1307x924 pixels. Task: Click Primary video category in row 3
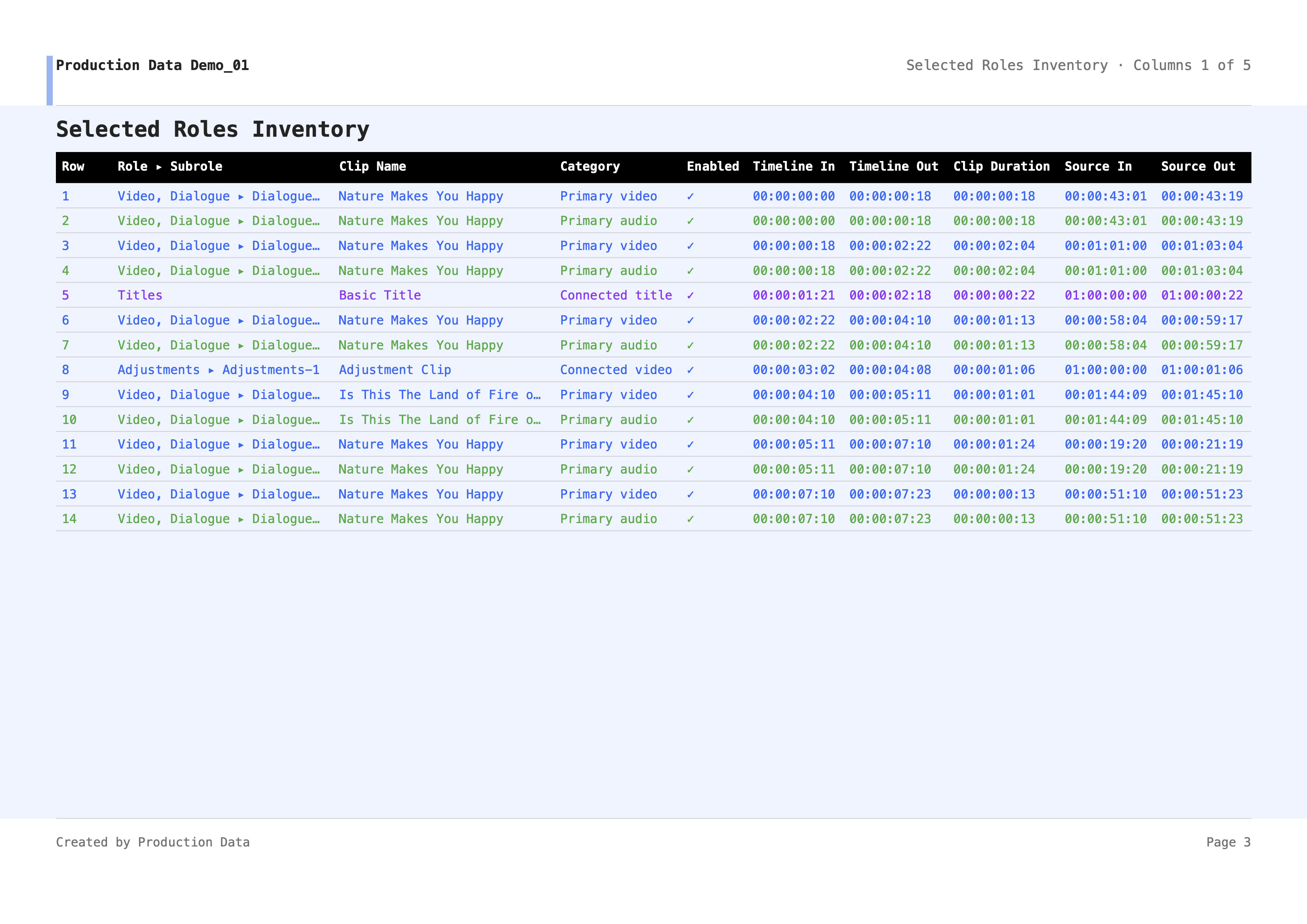(609, 246)
